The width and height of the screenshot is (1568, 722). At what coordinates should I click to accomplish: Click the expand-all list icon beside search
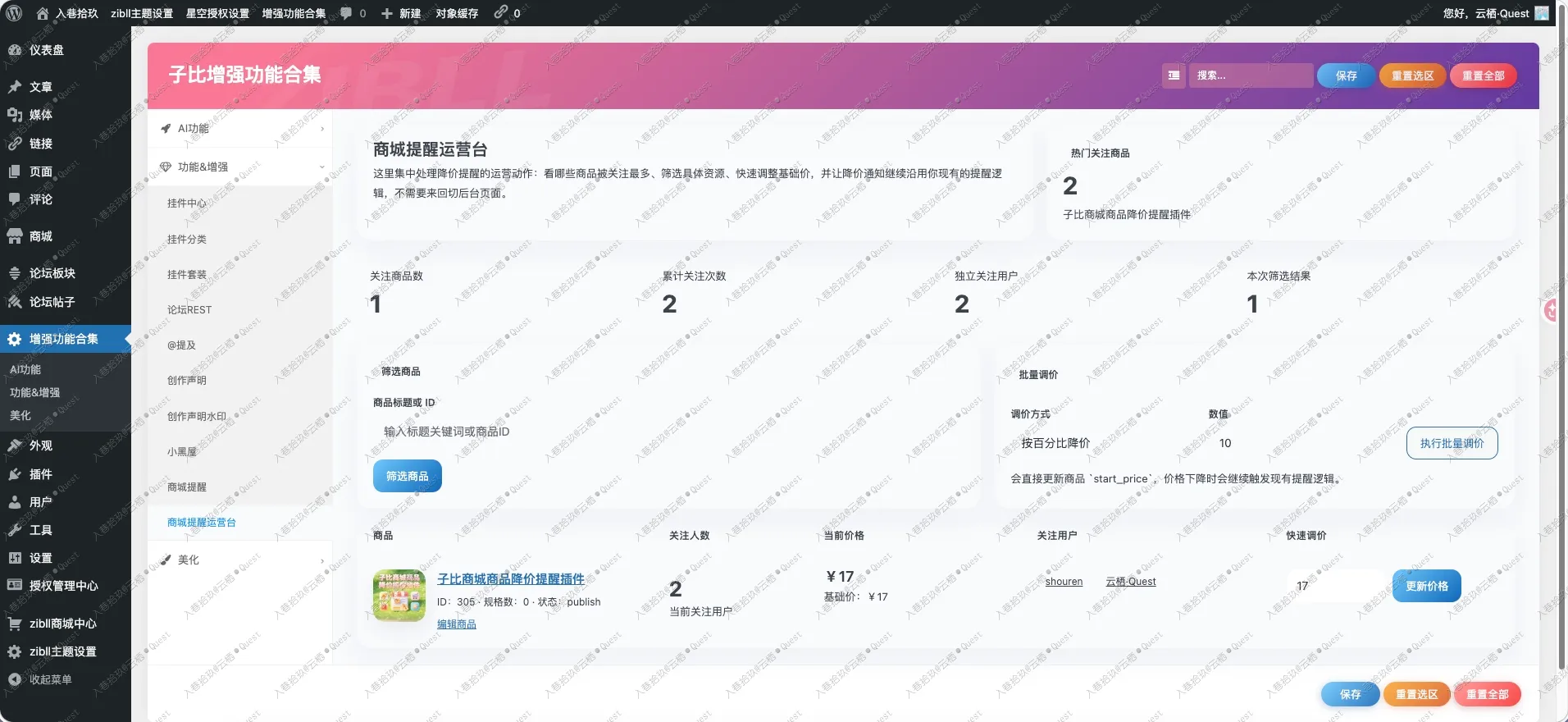coord(1174,75)
